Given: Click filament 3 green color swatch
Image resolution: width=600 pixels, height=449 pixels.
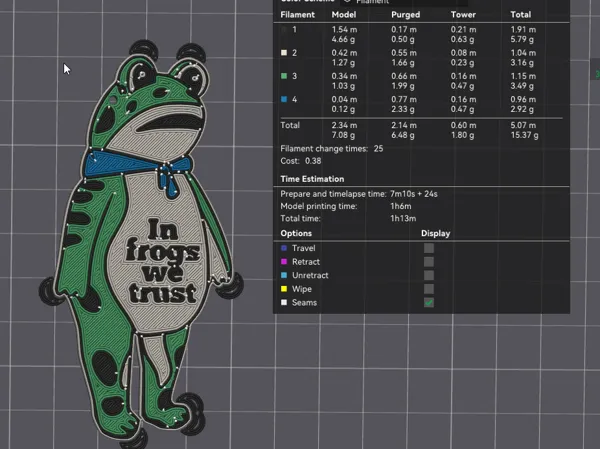Looking at the screenshot, I should [284, 76].
